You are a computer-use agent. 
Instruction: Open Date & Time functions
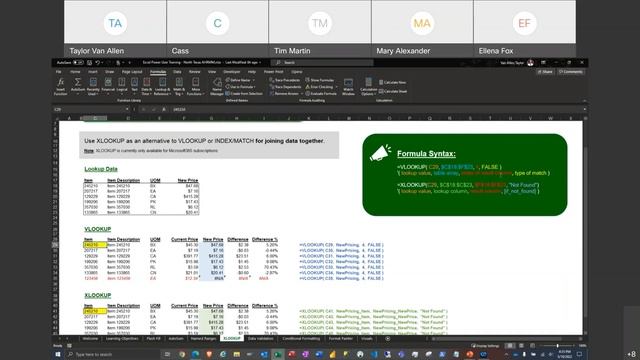[x=147, y=86]
